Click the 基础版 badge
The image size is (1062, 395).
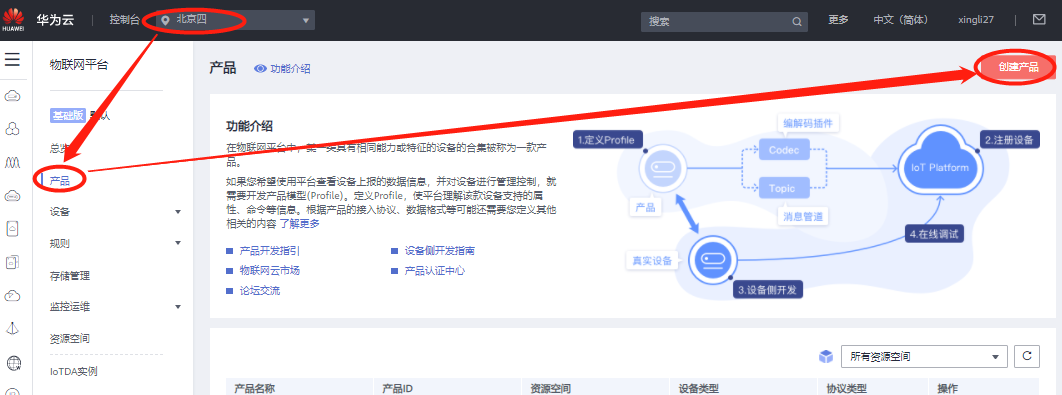pos(68,115)
